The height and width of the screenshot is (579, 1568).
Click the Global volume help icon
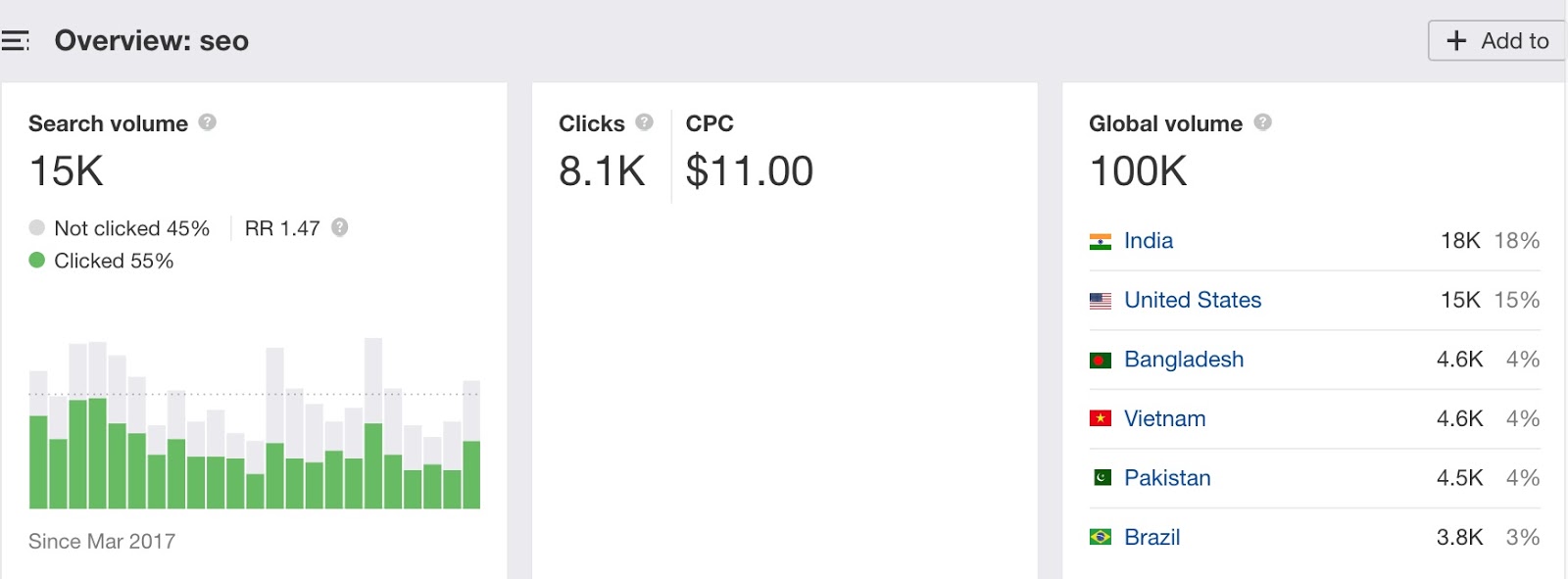pos(1262,122)
